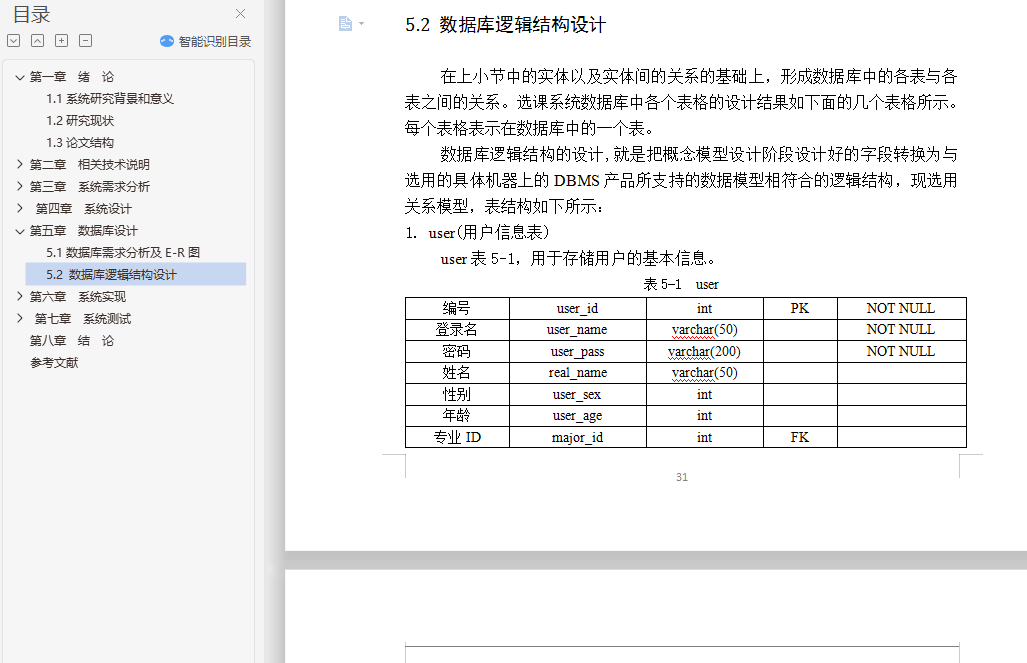
Task: Click the user_age table cell
Action: [x=578, y=415]
